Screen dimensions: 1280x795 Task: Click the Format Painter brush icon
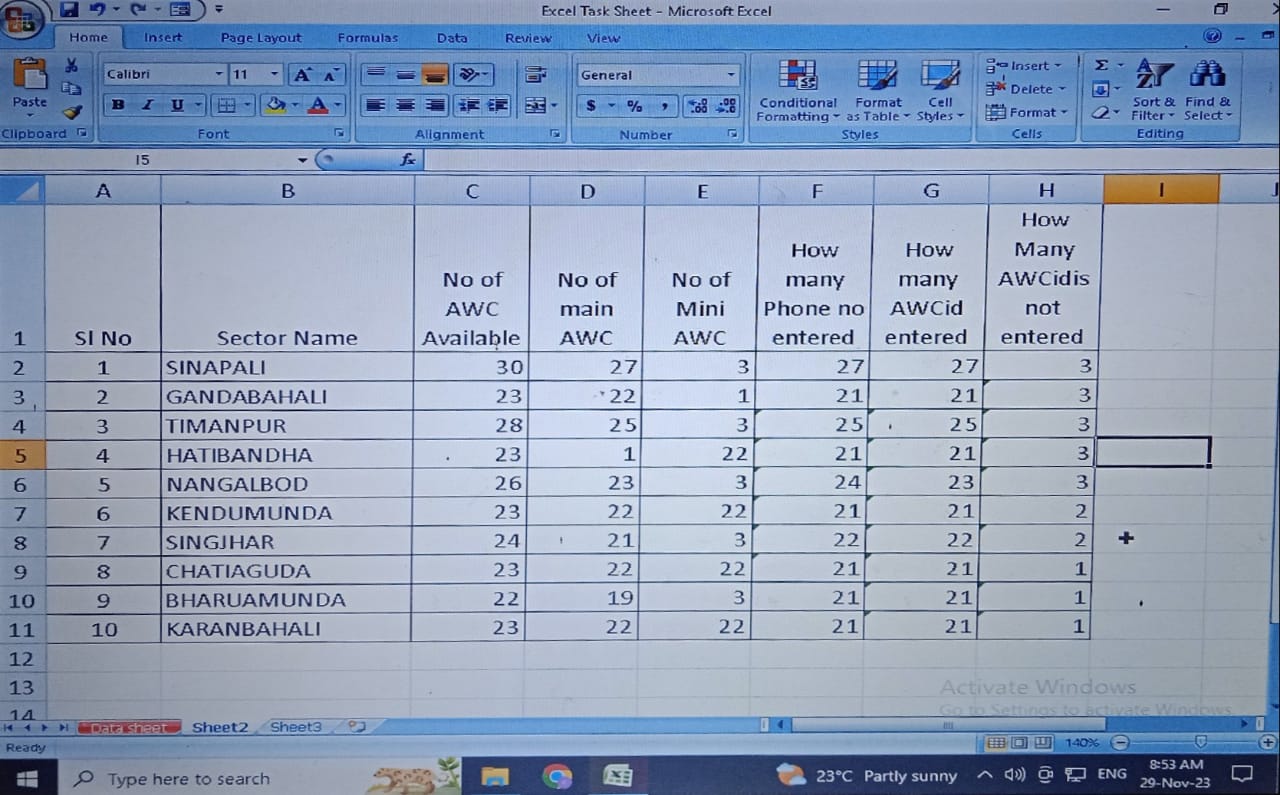pos(71,112)
